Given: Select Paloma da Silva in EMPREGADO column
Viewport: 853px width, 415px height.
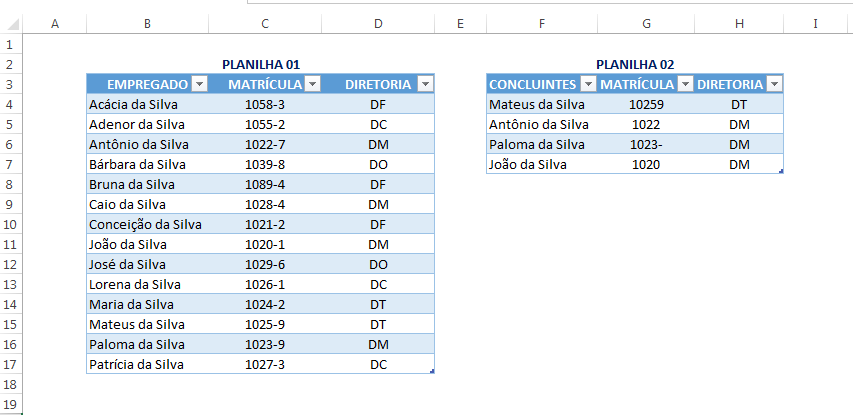Looking at the screenshot, I should tap(147, 344).
